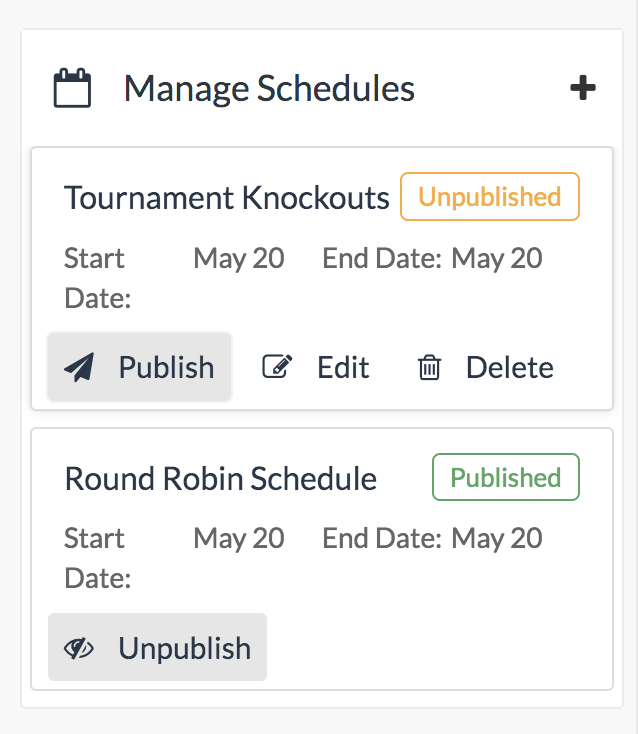Click the orange Unpublished status badge
This screenshot has width=638, height=734.
click(489, 197)
